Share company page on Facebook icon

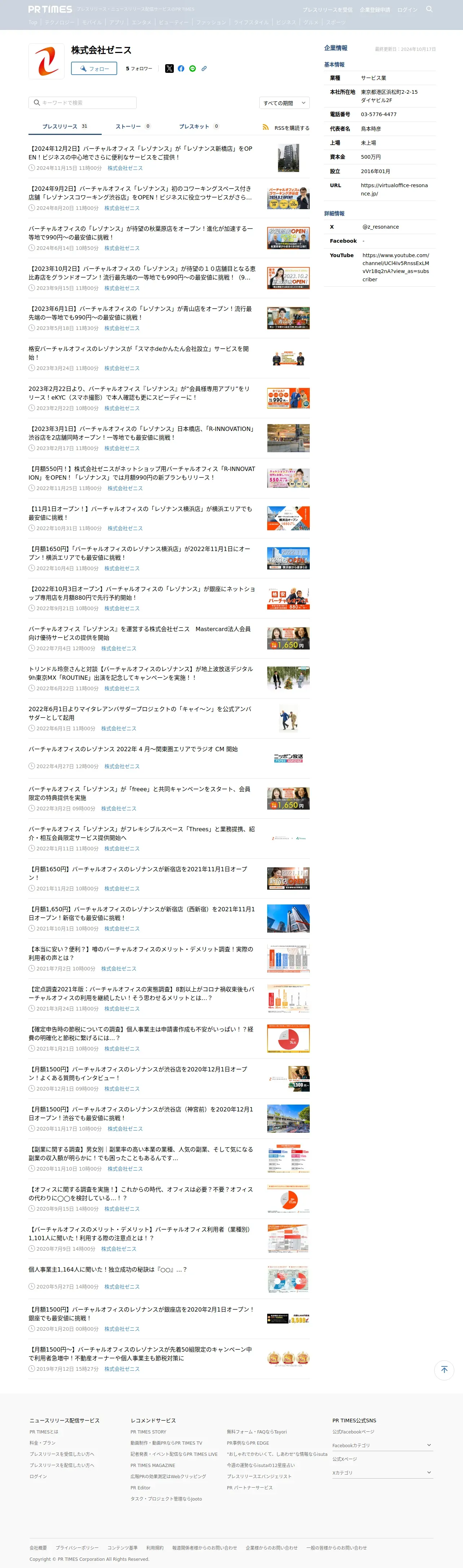(x=181, y=69)
